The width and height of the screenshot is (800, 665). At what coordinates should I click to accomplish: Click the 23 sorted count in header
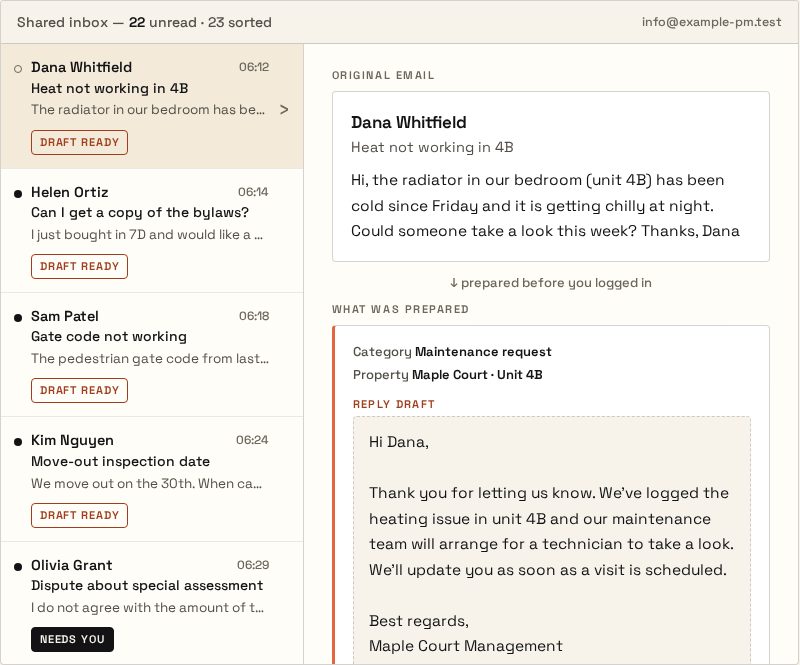coord(239,22)
